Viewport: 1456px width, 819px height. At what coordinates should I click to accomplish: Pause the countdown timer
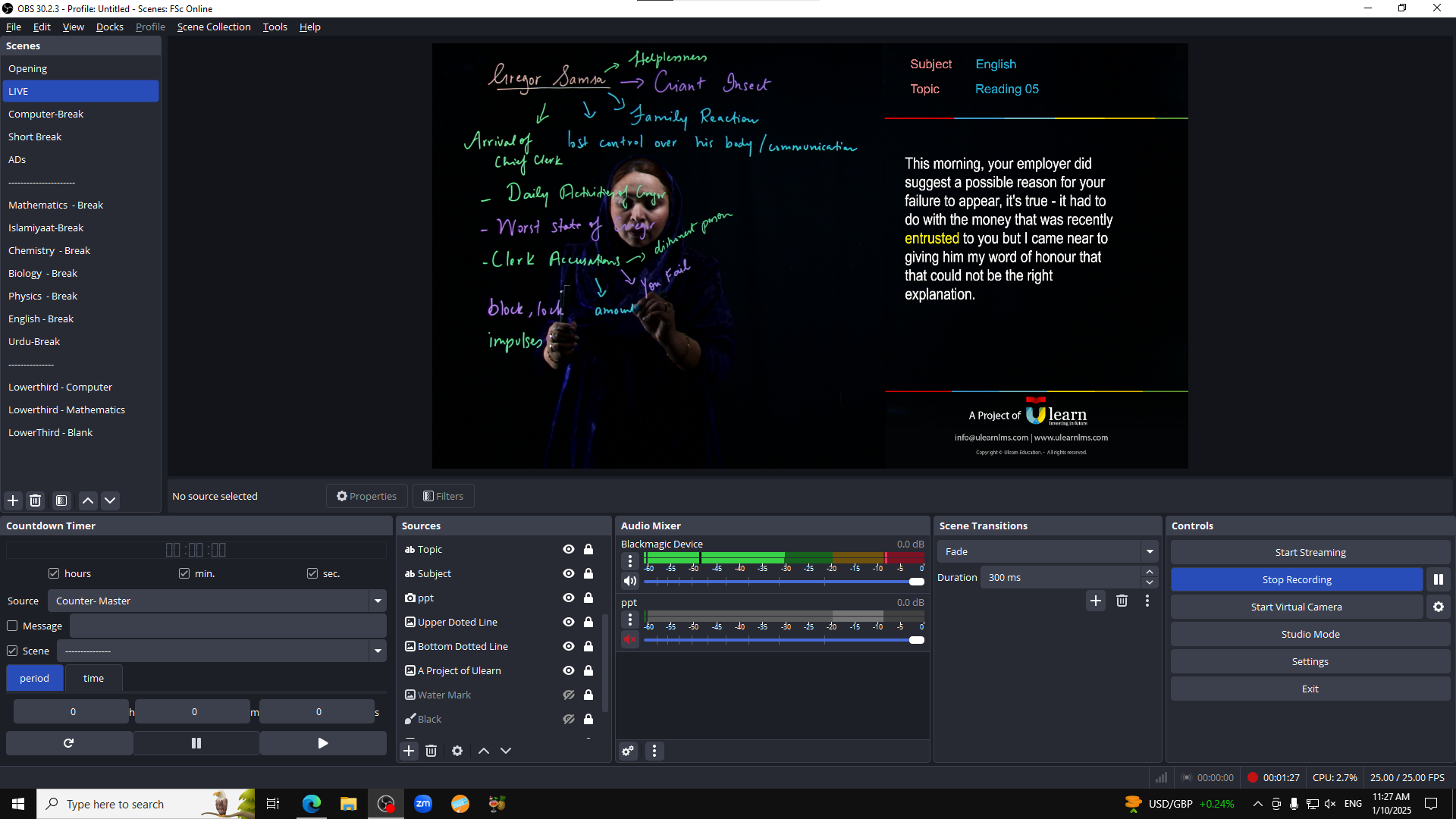[196, 743]
